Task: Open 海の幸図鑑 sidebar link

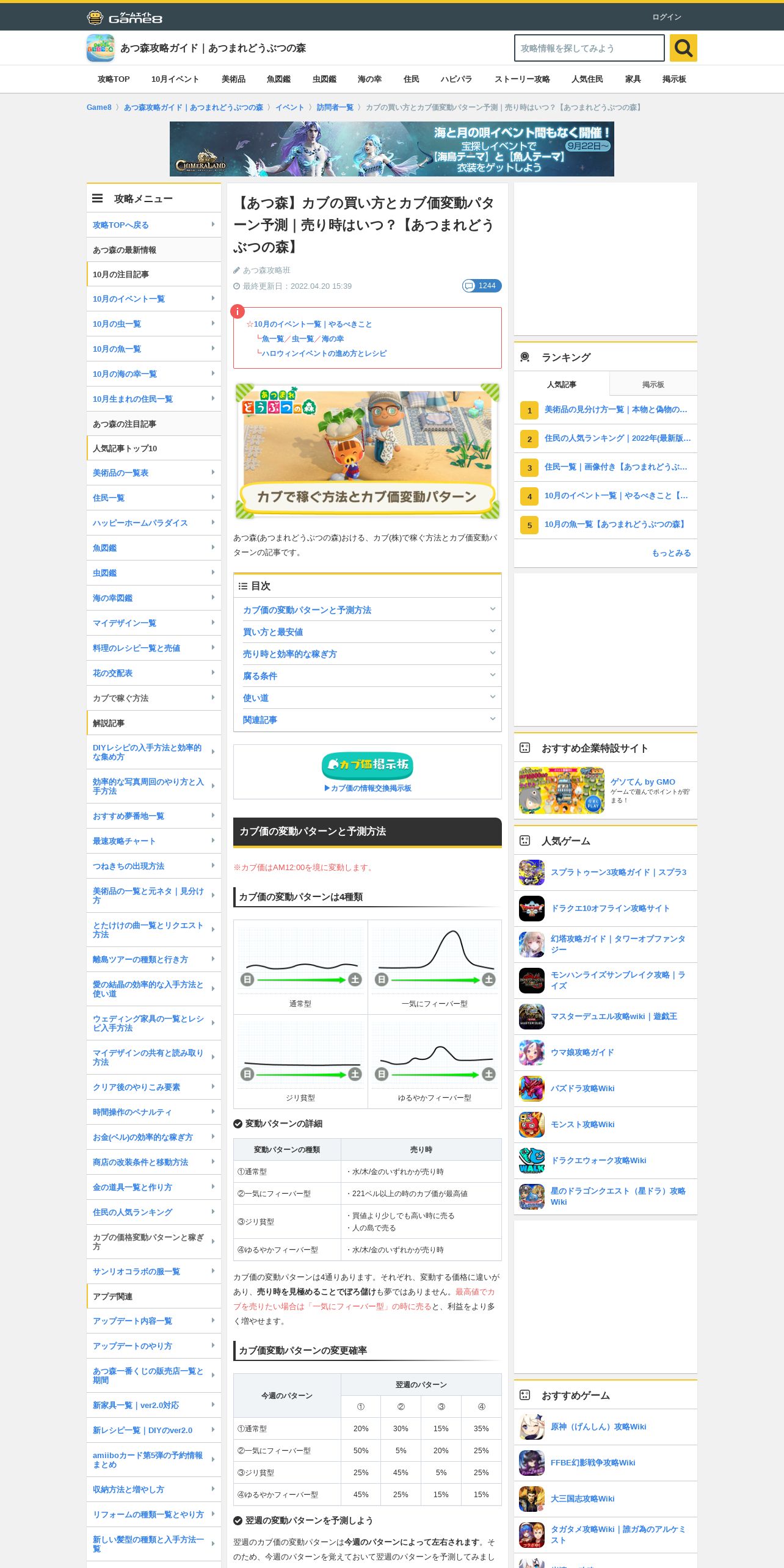Action: tap(154, 598)
